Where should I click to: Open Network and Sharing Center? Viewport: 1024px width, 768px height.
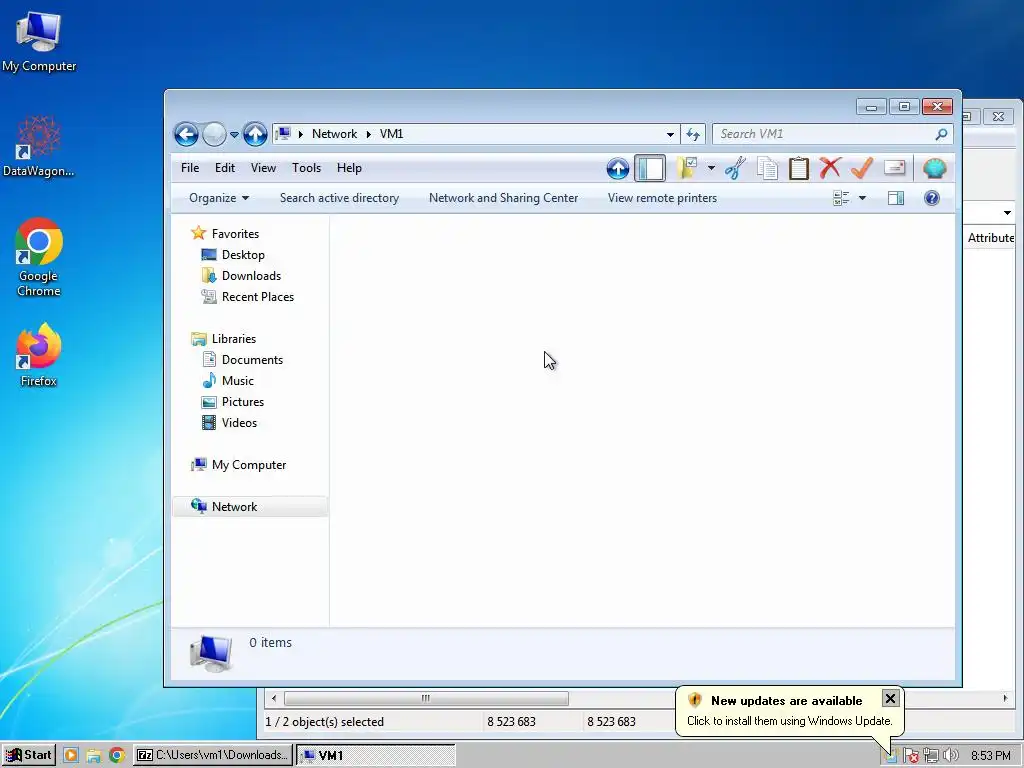(x=503, y=198)
